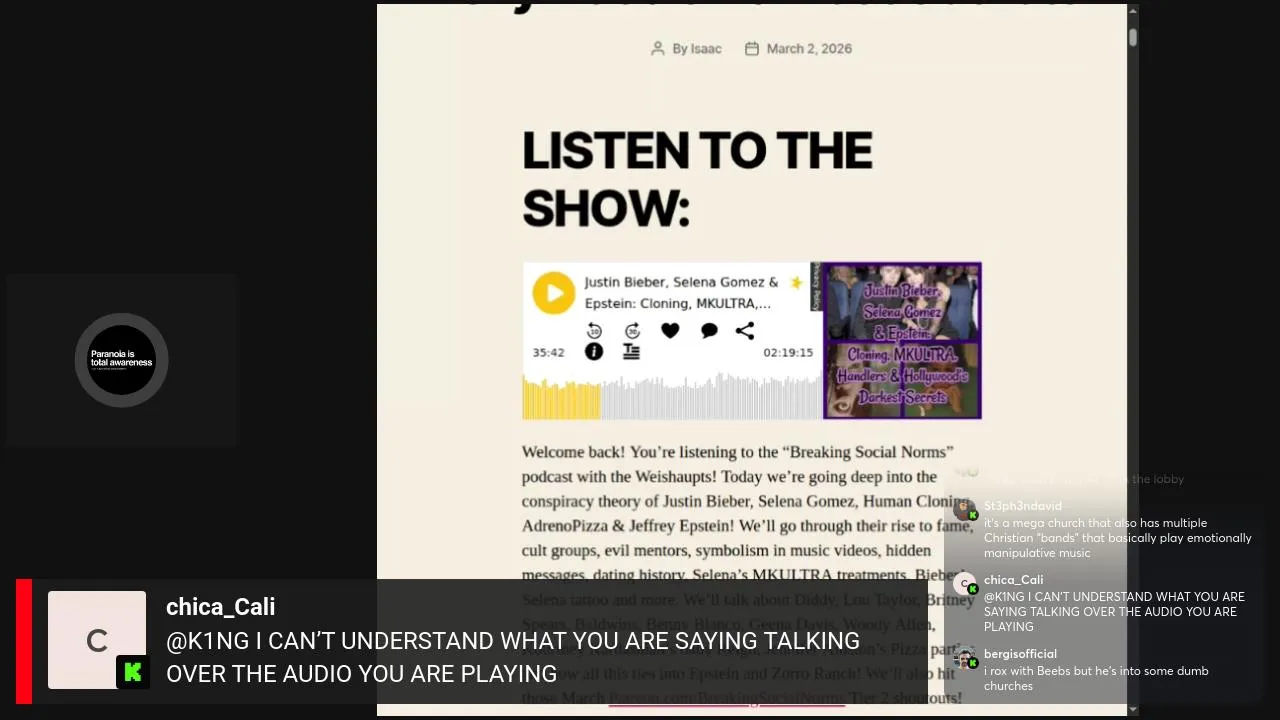Click the episode title in the player
This screenshot has width=1280, height=720.
681,293
